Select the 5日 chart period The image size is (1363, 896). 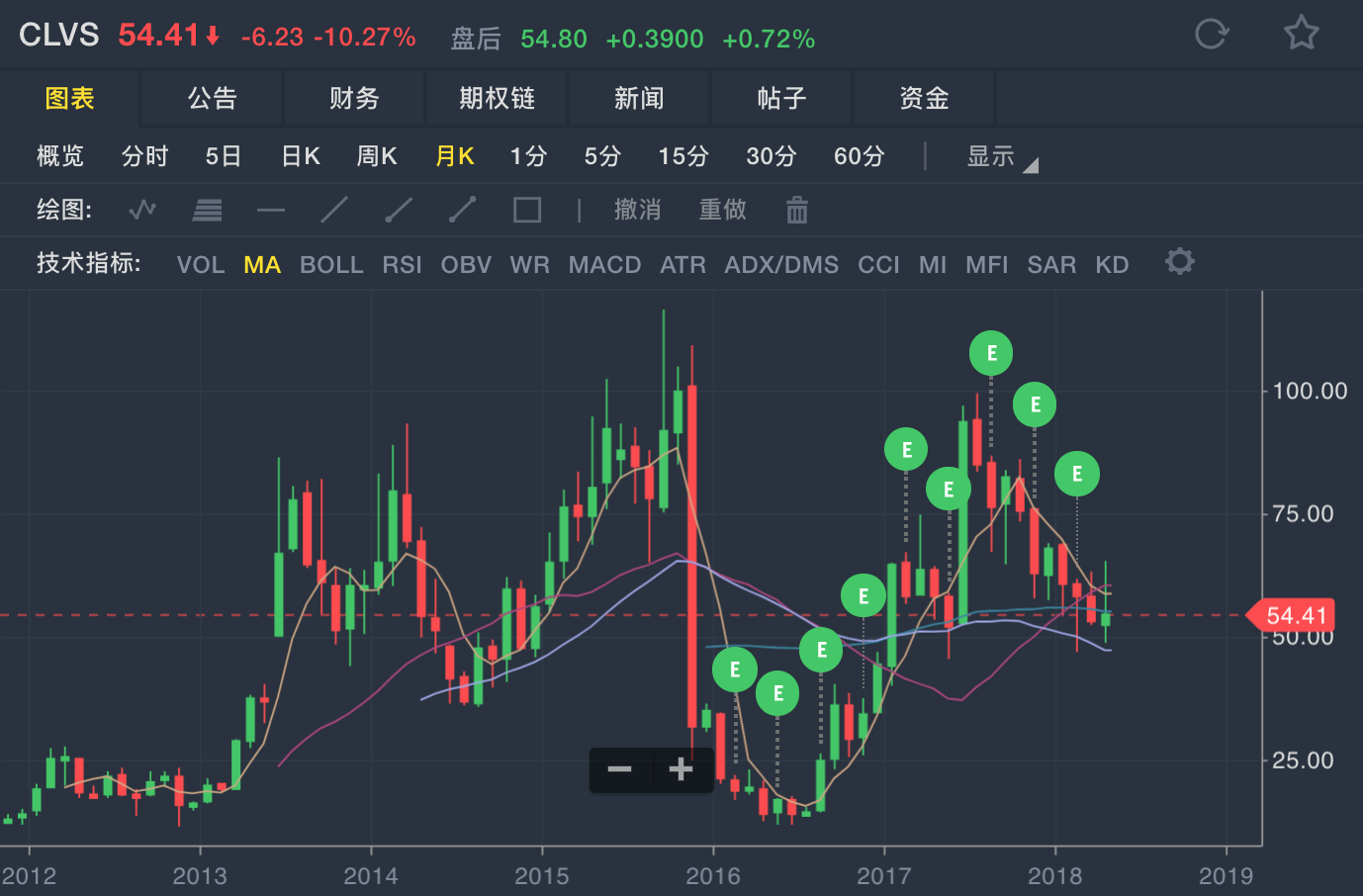(x=224, y=156)
